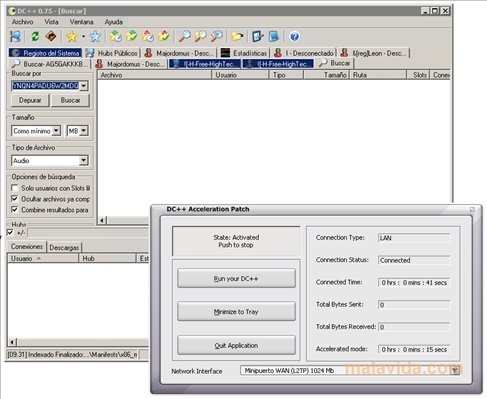Open Finished Downloads toolbar icon
Viewport: 487px width, 399px height.
132,36
